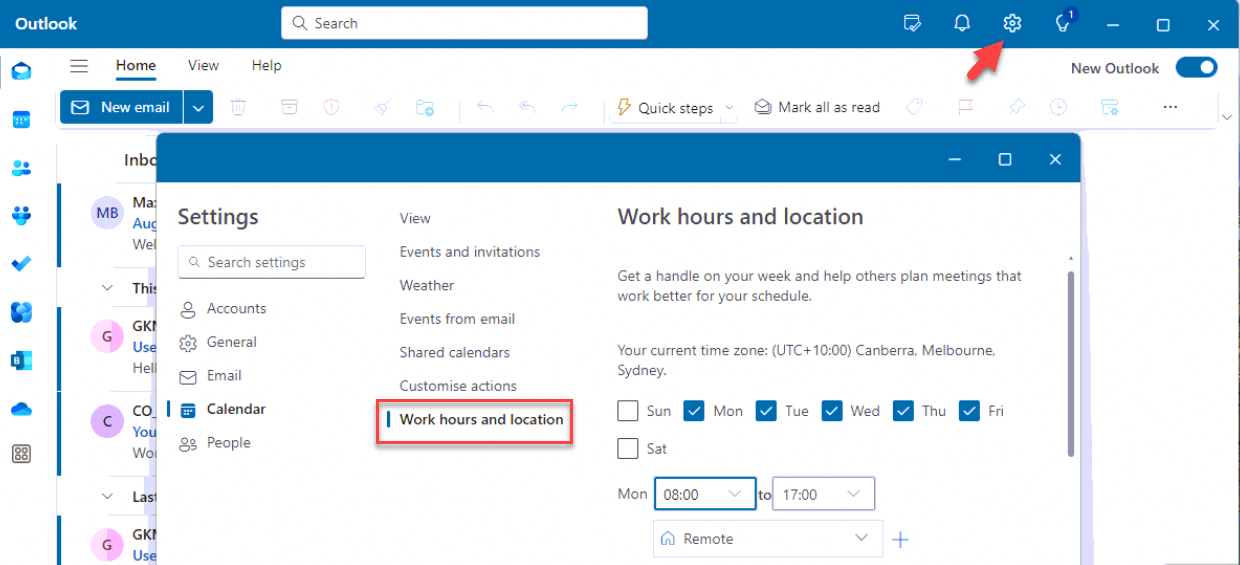Open Events and invitations settings
Viewport: 1240px width, 565px height.
point(470,252)
